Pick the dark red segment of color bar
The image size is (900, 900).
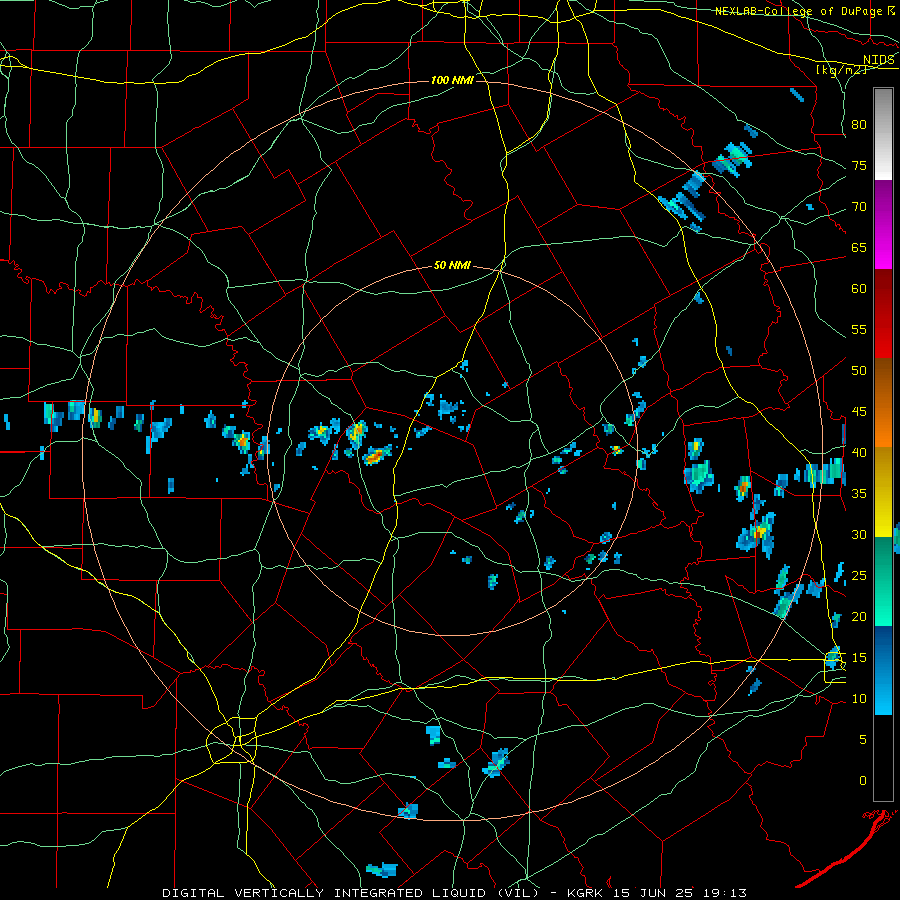click(x=883, y=314)
